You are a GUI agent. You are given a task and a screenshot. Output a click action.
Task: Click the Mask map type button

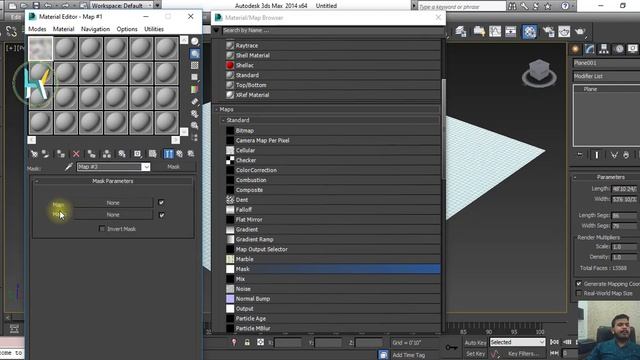tap(173, 167)
